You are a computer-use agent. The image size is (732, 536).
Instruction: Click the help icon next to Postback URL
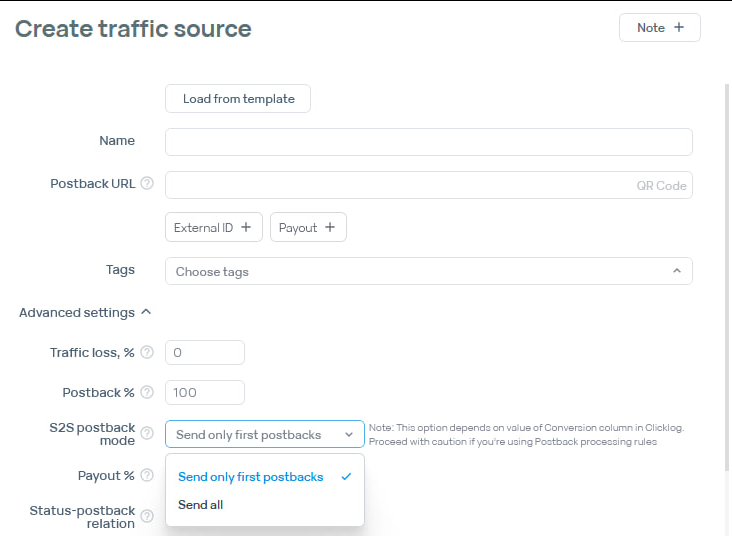(x=147, y=184)
